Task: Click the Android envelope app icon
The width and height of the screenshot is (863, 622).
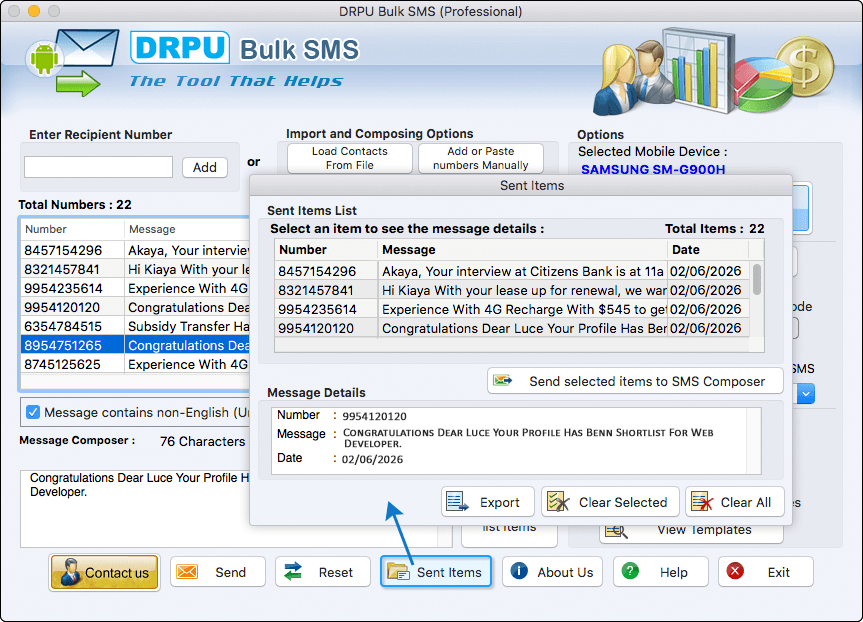Action: pos(72,62)
